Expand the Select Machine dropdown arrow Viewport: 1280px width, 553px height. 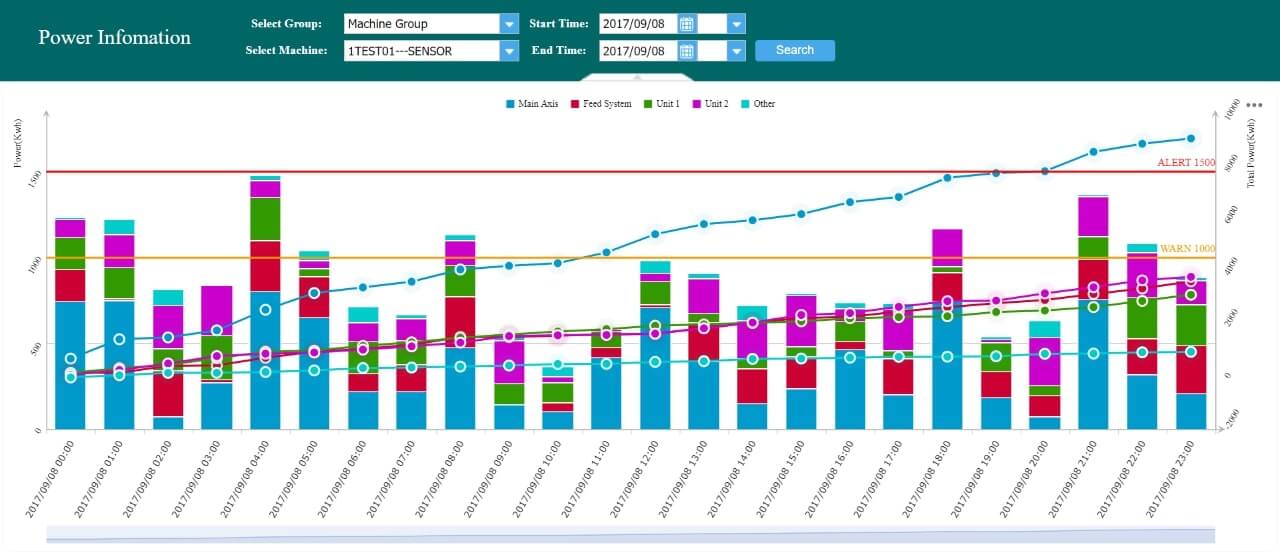509,51
